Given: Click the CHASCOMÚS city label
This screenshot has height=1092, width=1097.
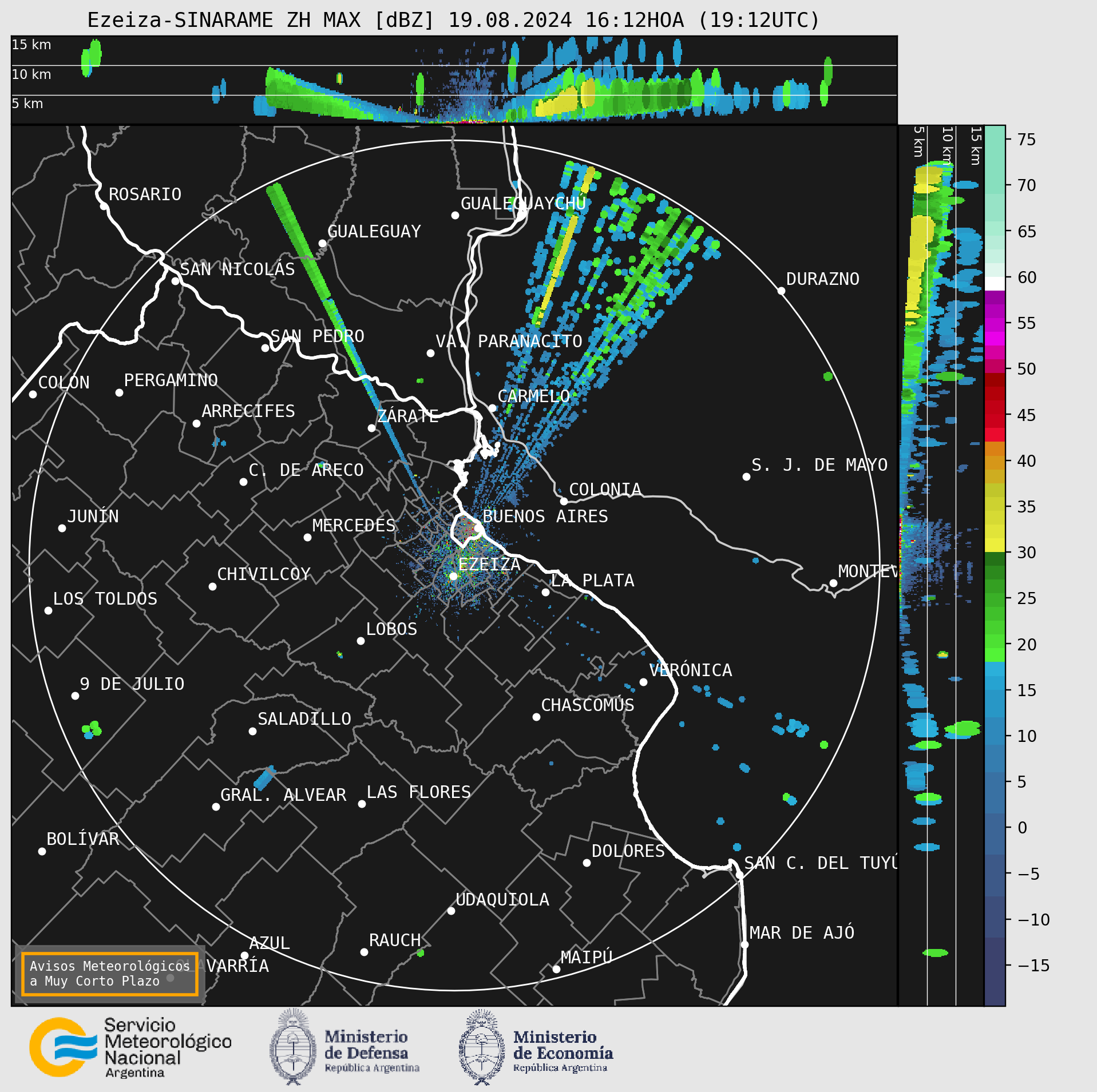Looking at the screenshot, I should pyautogui.click(x=588, y=705).
